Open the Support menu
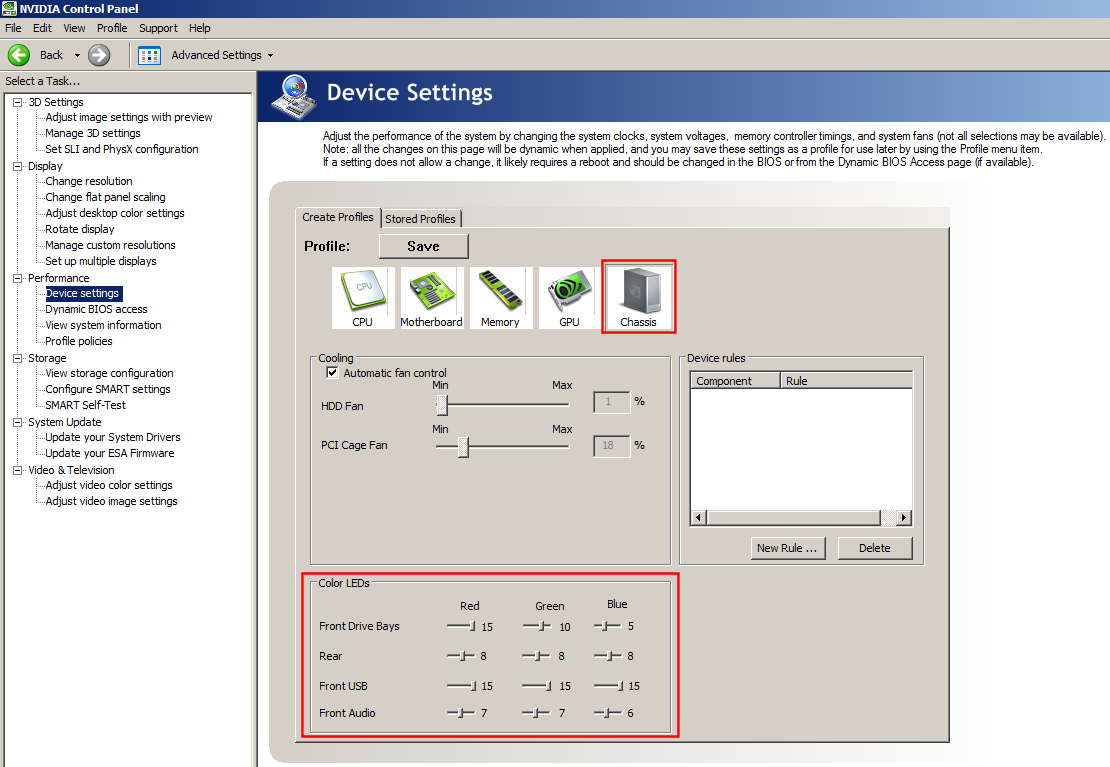Screen dimensions: 1110x767 158,28
